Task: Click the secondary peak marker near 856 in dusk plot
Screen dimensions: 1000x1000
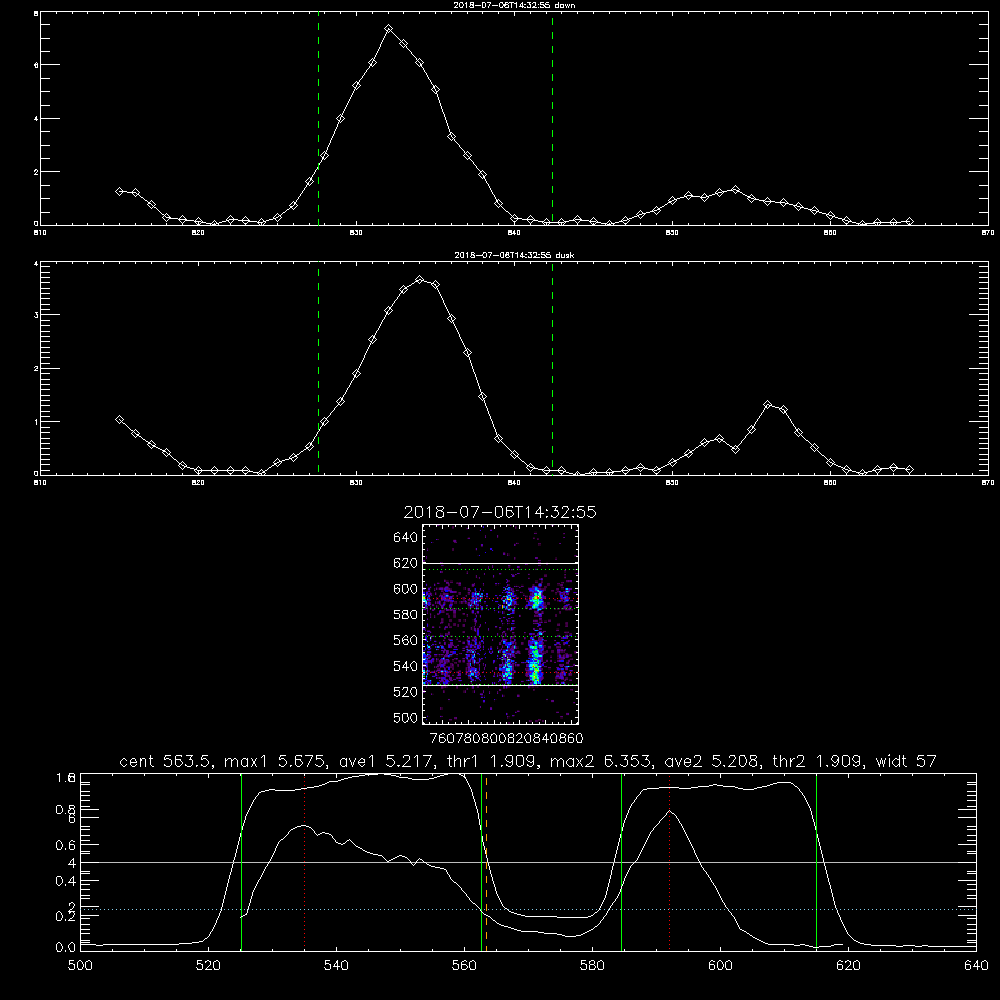Action: (x=767, y=404)
